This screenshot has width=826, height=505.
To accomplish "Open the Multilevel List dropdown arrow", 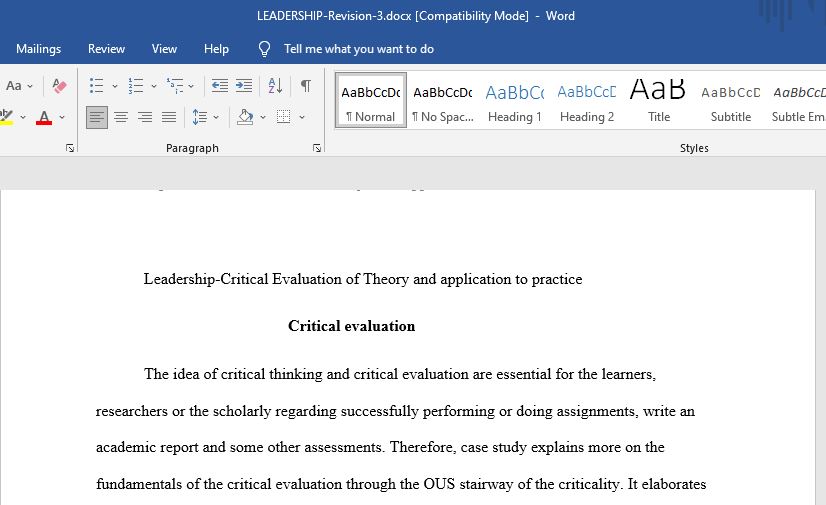I will 191,86.
